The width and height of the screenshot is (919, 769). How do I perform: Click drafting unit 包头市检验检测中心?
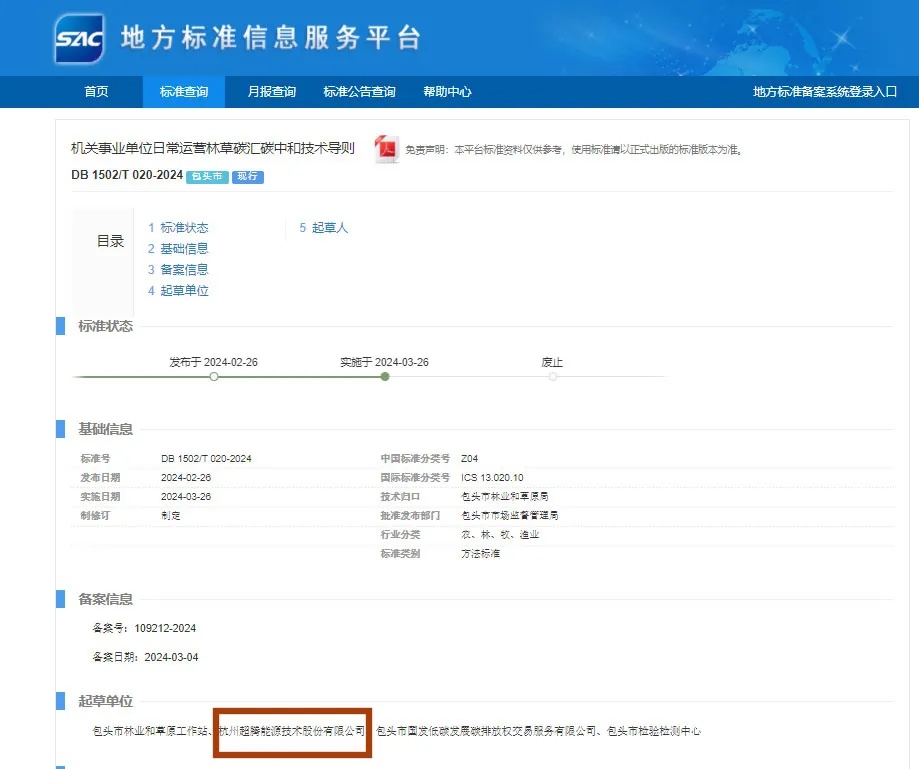tap(653, 731)
